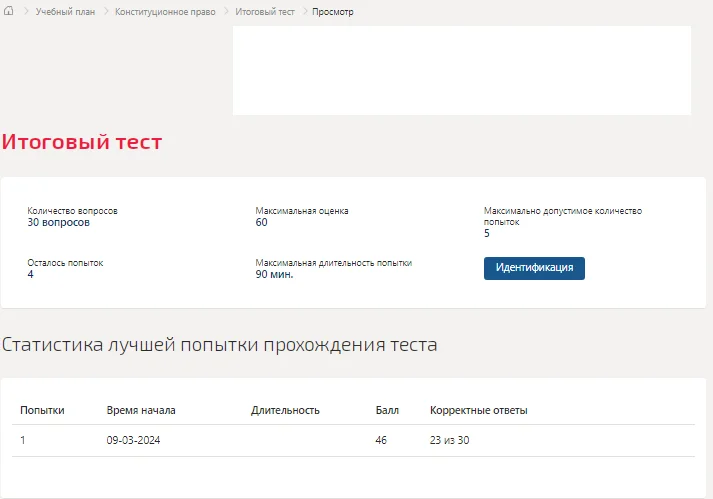Sort by Время начала column header
Screen dimensions: 713x499
141,410
